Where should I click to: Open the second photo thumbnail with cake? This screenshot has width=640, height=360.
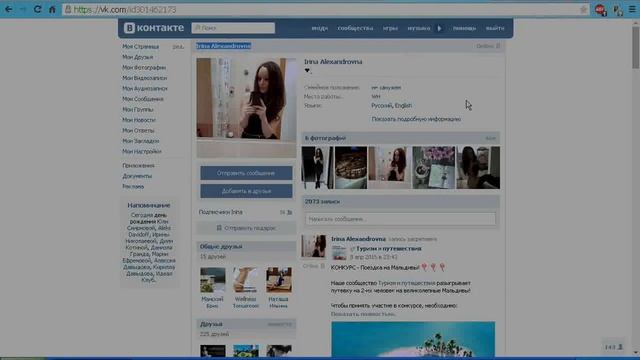point(351,167)
